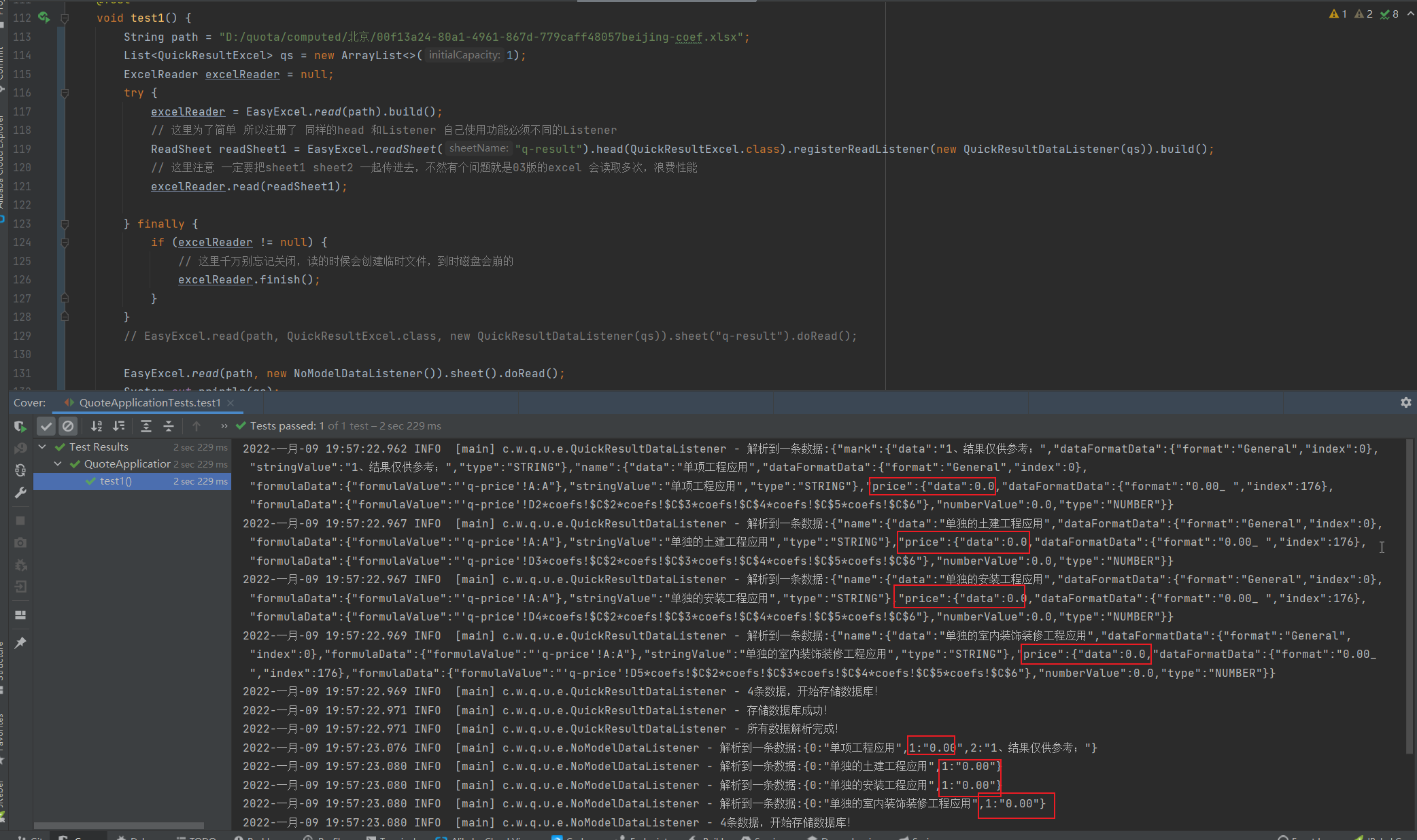Click Toggle auto-test rerun icon
The width and height of the screenshot is (1417, 840).
[x=20, y=470]
